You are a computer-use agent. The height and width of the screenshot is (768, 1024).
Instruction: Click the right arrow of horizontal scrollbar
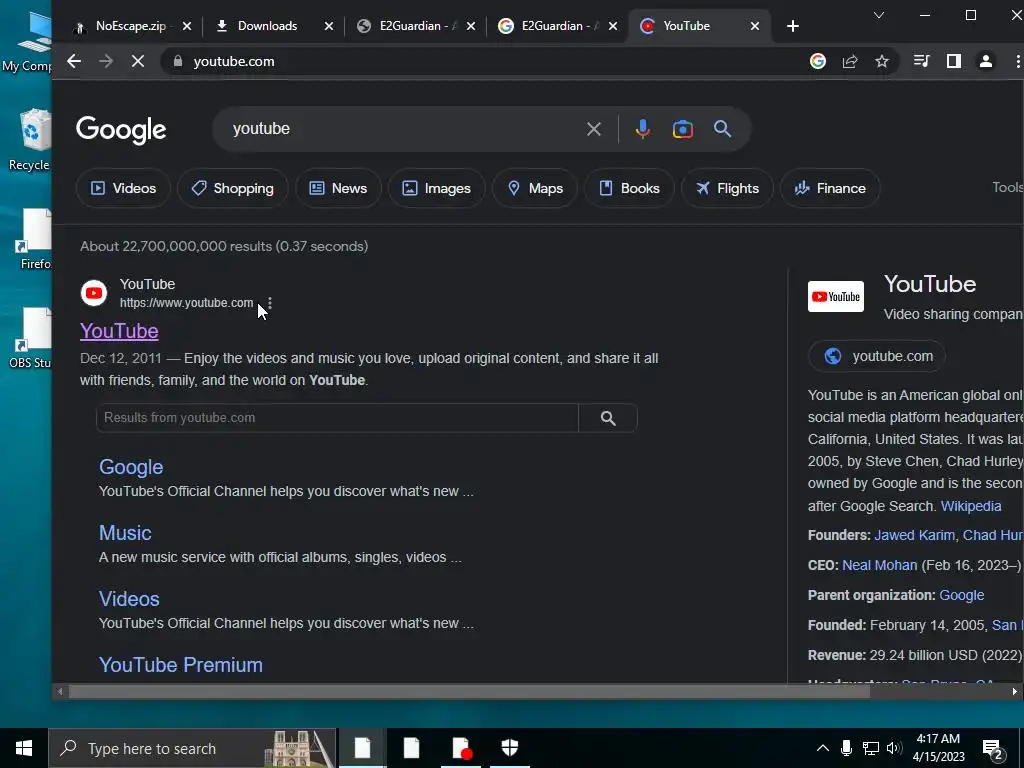tap(1014, 692)
